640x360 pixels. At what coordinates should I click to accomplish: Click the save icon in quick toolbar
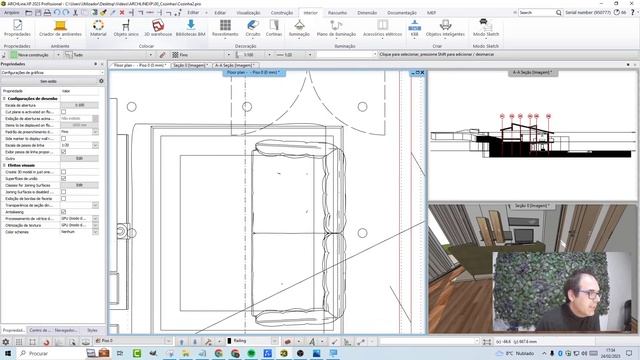pos(38,13)
